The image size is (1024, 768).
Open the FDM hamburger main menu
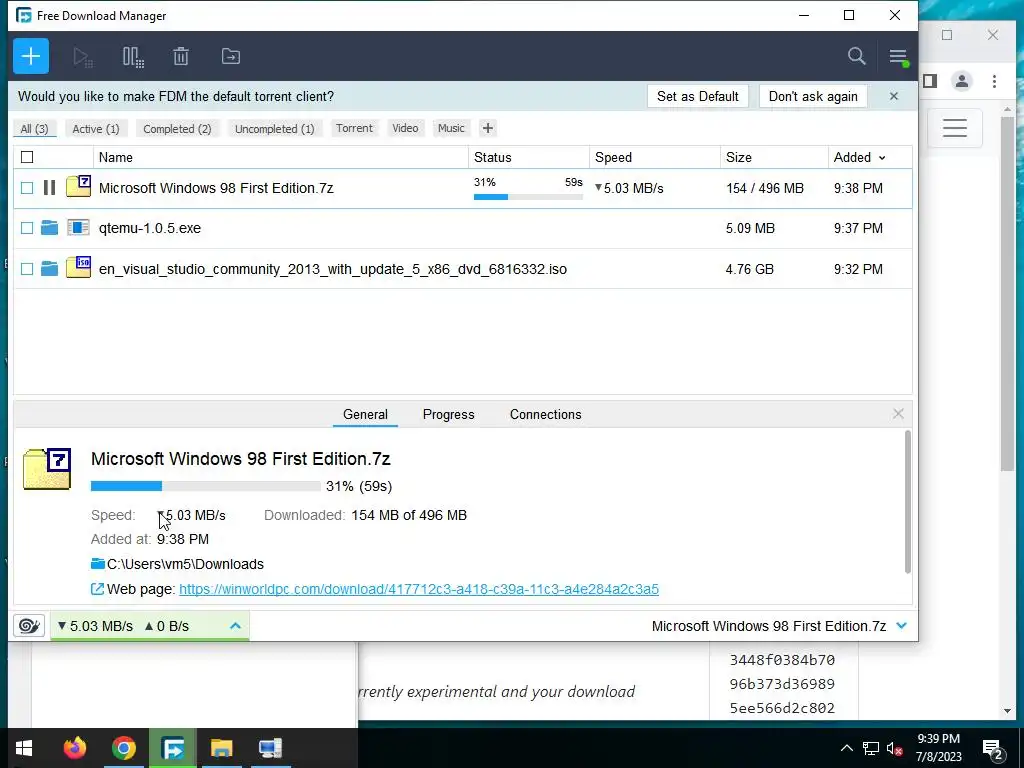point(898,57)
